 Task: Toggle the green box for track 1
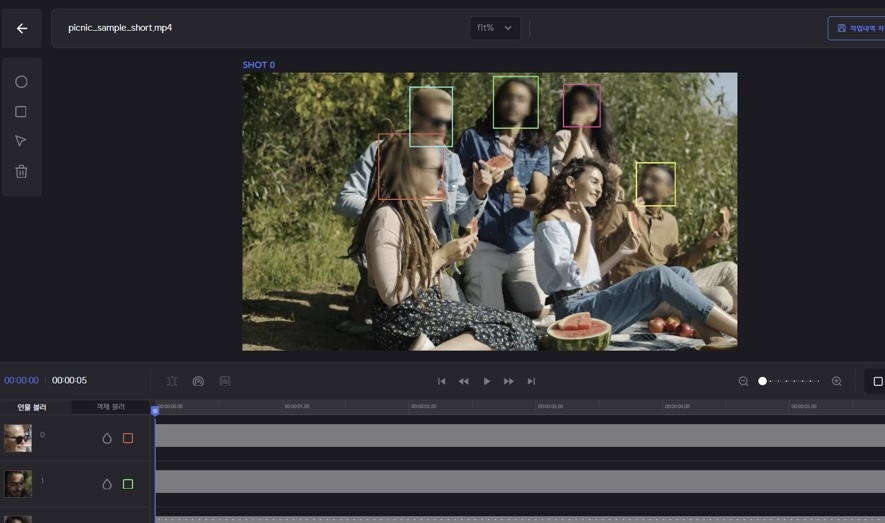pyautogui.click(x=128, y=484)
